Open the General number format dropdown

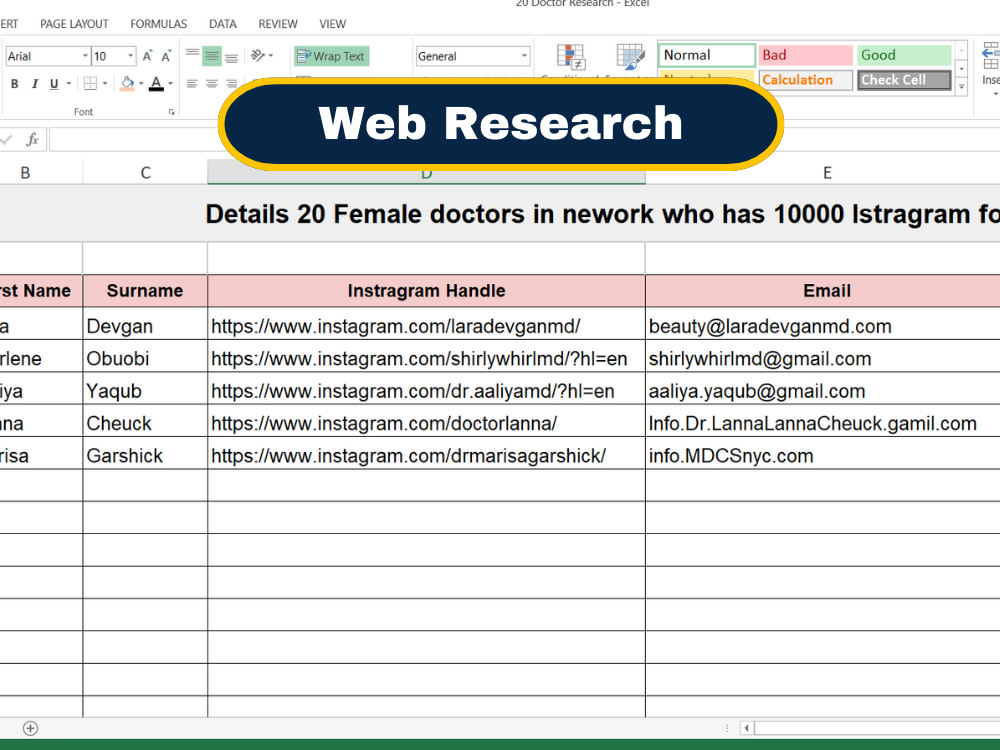point(524,56)
